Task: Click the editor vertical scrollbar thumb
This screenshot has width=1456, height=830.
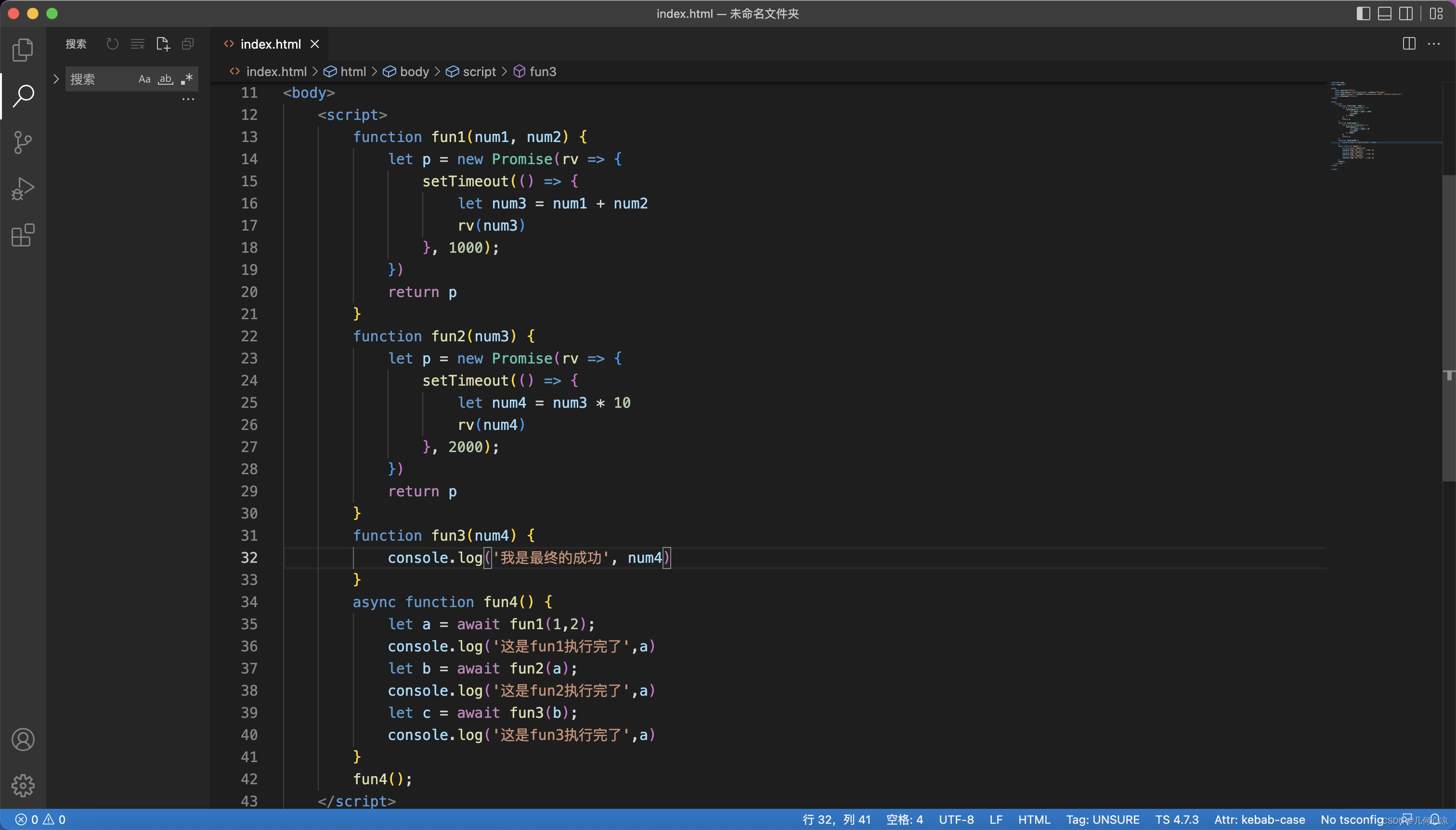Action: (x=1449, y=328)
